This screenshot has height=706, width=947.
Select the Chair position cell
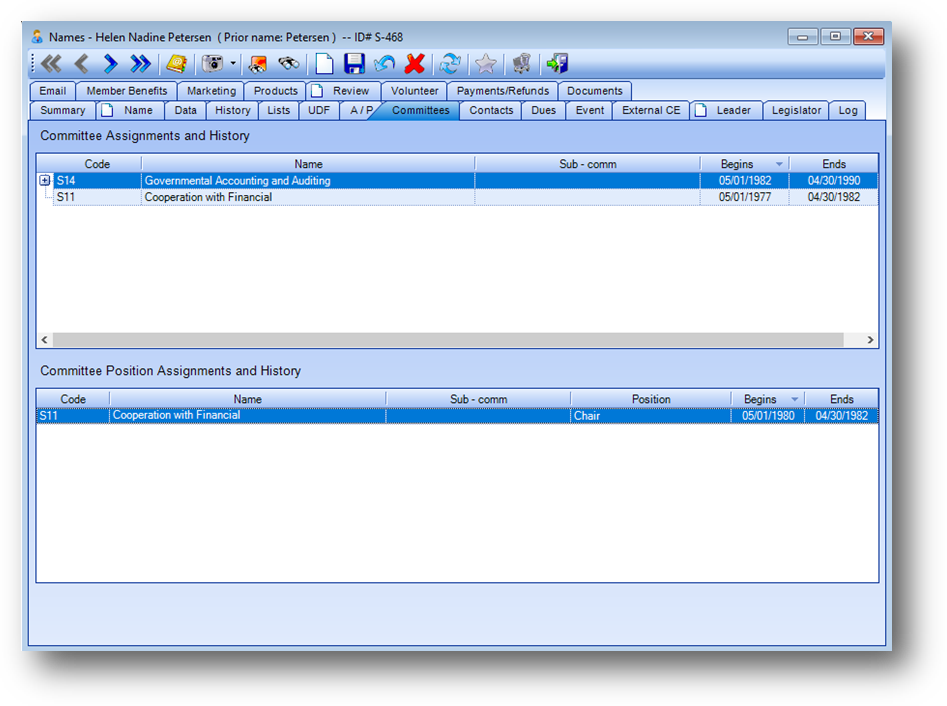(650, 416)
